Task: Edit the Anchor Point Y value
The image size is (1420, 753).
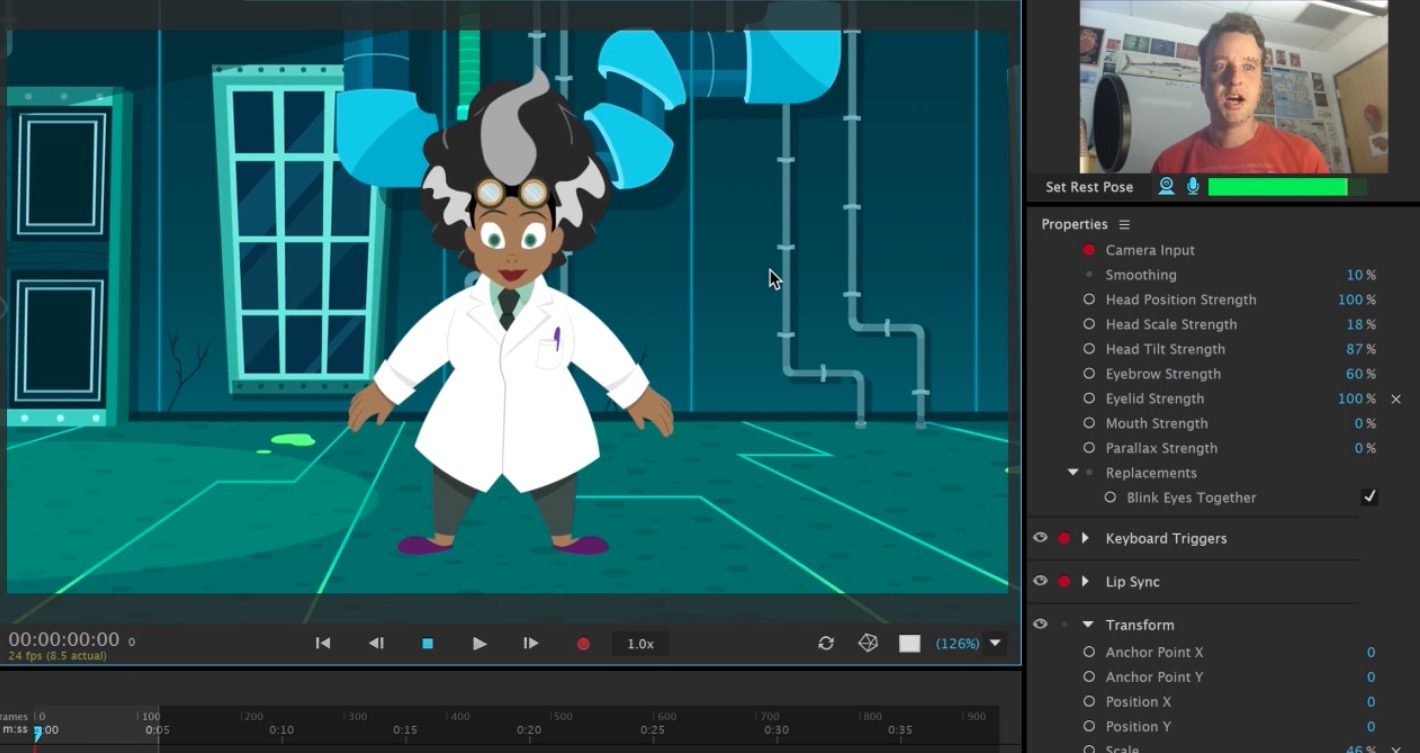Action: pyautogui.click(x=1371, y=677)
